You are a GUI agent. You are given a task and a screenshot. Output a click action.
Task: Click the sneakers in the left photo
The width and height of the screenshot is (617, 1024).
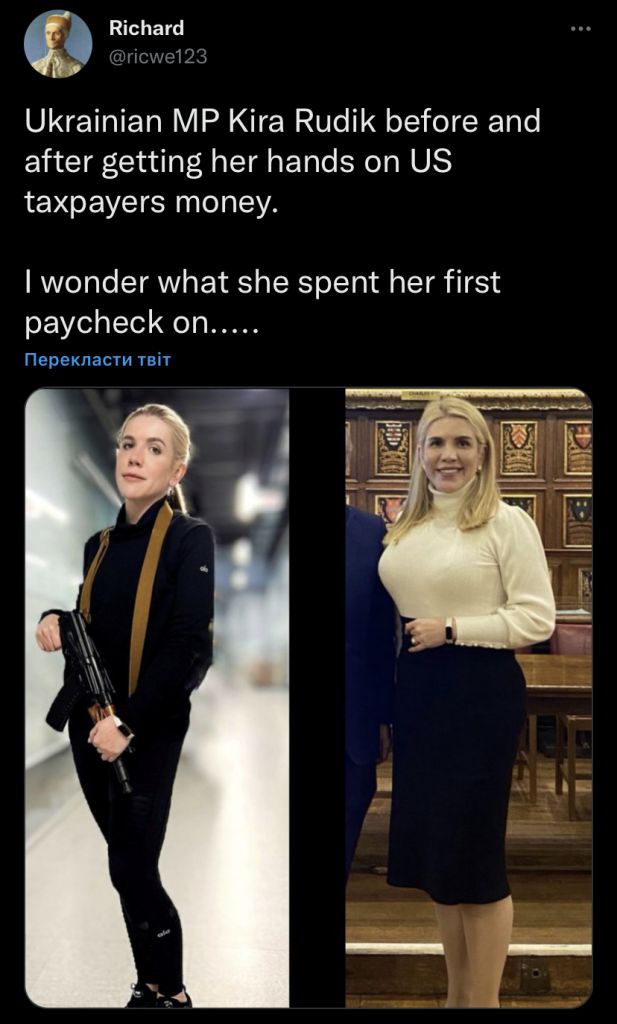pos(158,997)
